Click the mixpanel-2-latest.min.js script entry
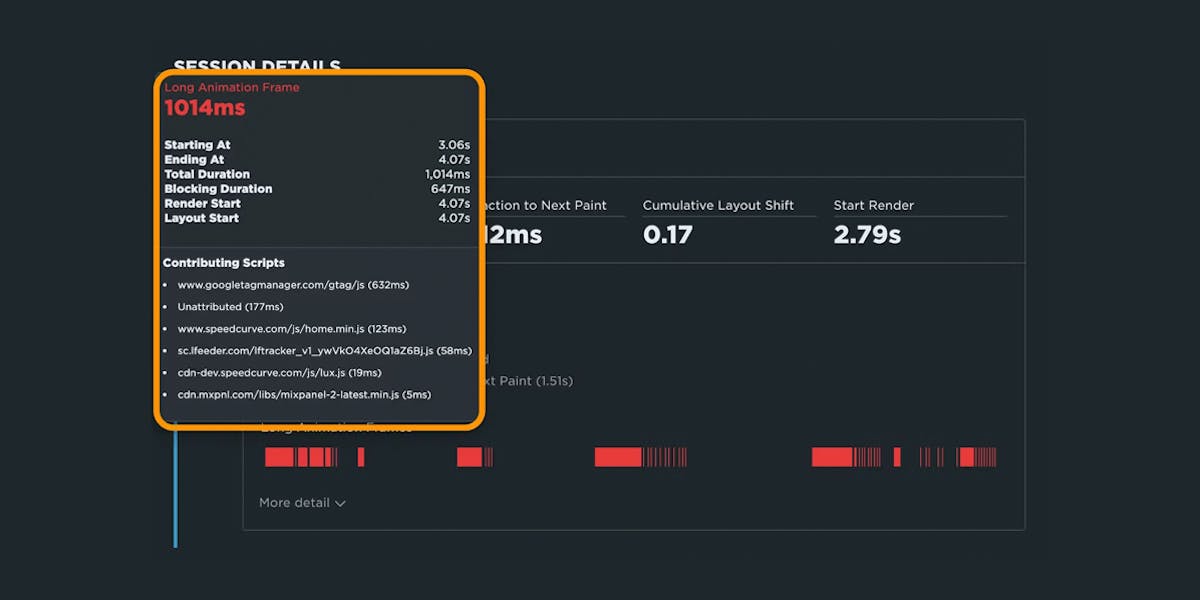This screenshot has height=600, width=1200. (304, 395)
